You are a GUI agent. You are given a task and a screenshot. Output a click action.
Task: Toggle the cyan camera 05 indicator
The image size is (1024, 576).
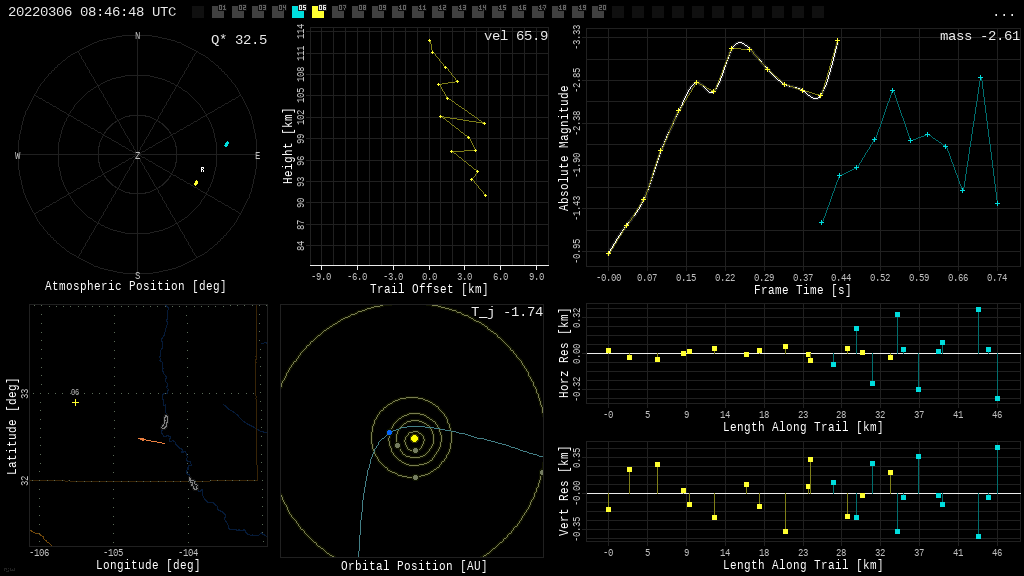pos(298,12)
